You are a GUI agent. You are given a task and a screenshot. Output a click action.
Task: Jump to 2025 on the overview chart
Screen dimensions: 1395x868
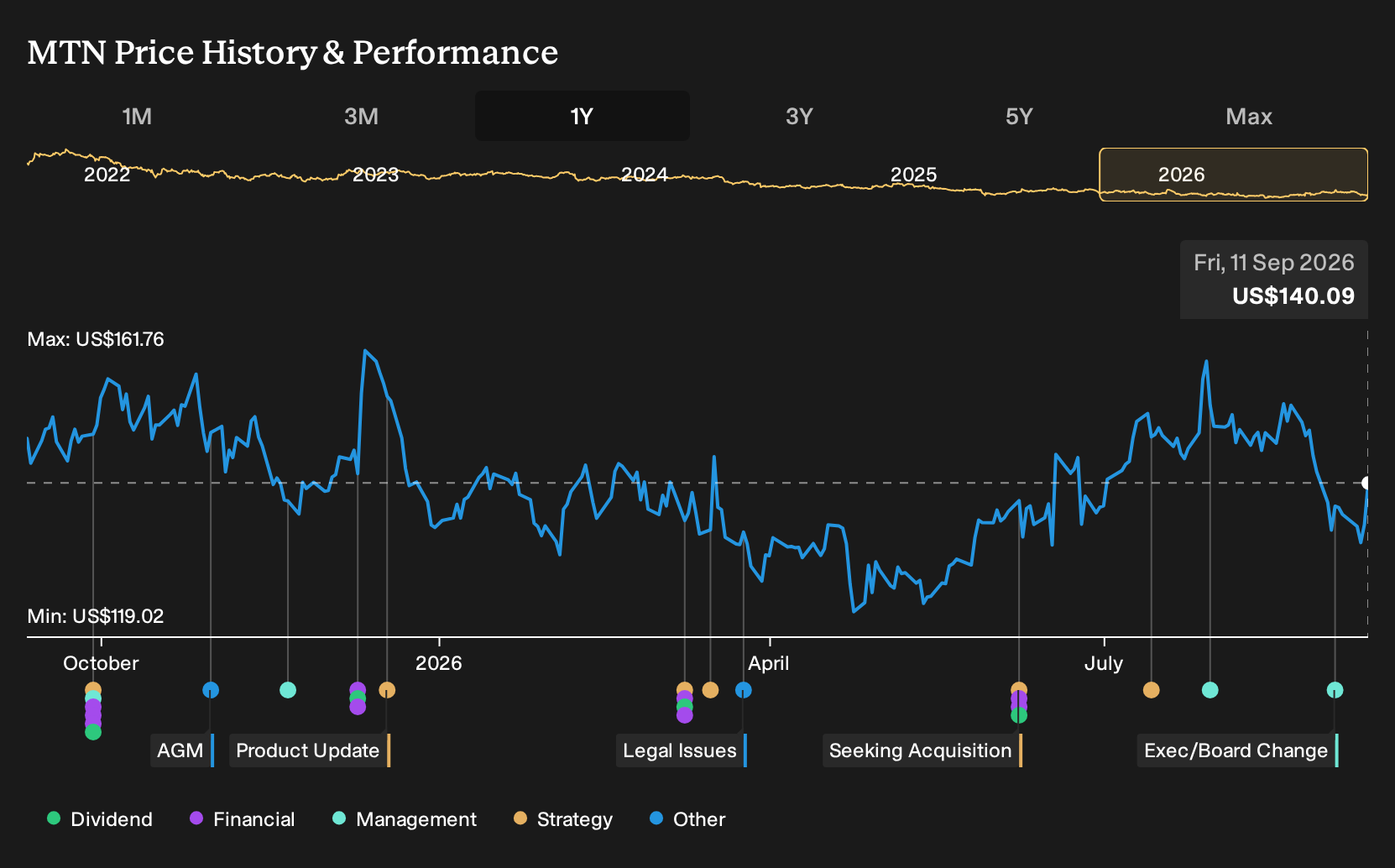[913, 175]
